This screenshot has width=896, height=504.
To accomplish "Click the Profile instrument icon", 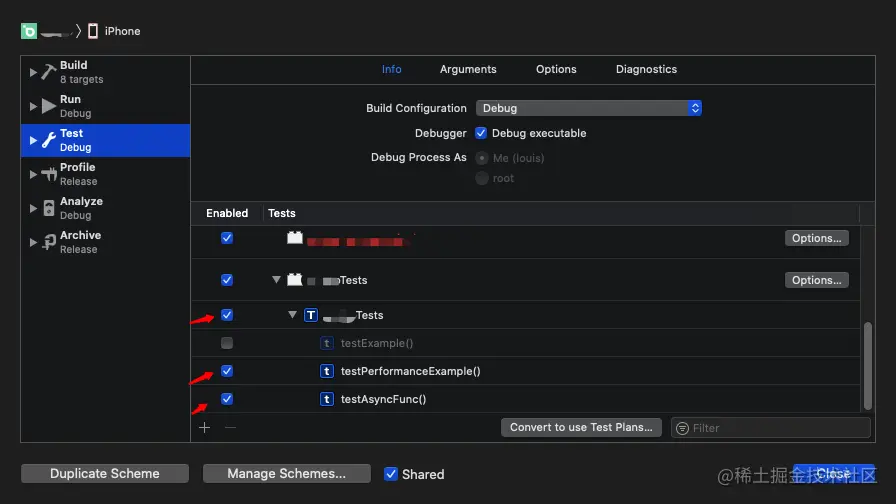I will [49, 174].
